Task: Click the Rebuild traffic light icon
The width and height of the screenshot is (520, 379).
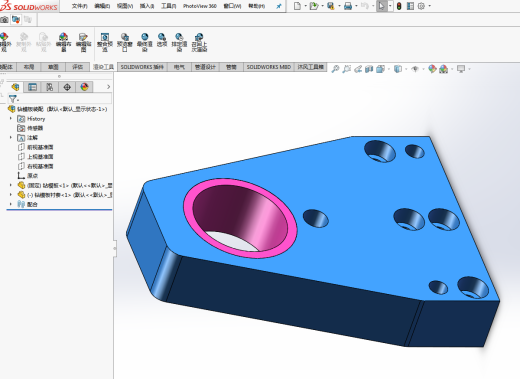Action: 399,6
